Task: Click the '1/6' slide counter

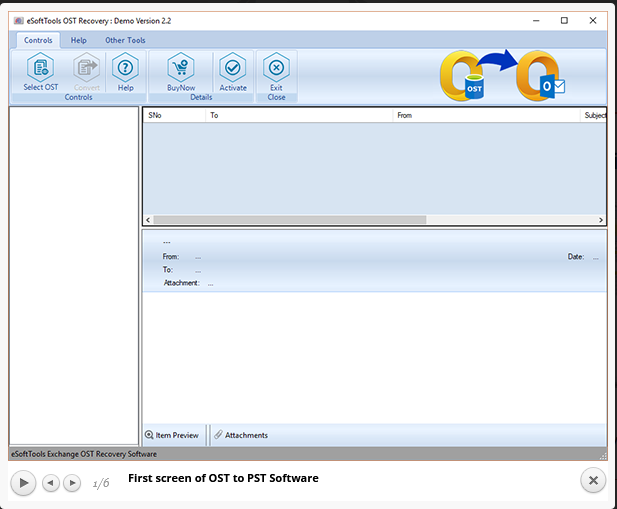Action: (x=101, y=483)
